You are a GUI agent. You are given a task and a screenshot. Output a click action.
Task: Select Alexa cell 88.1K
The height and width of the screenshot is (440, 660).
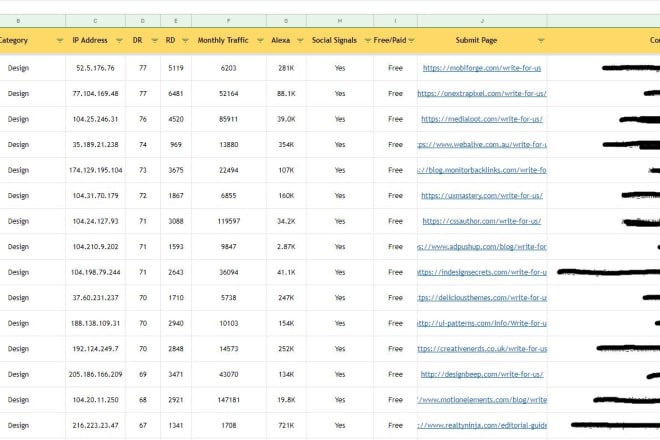286,93
